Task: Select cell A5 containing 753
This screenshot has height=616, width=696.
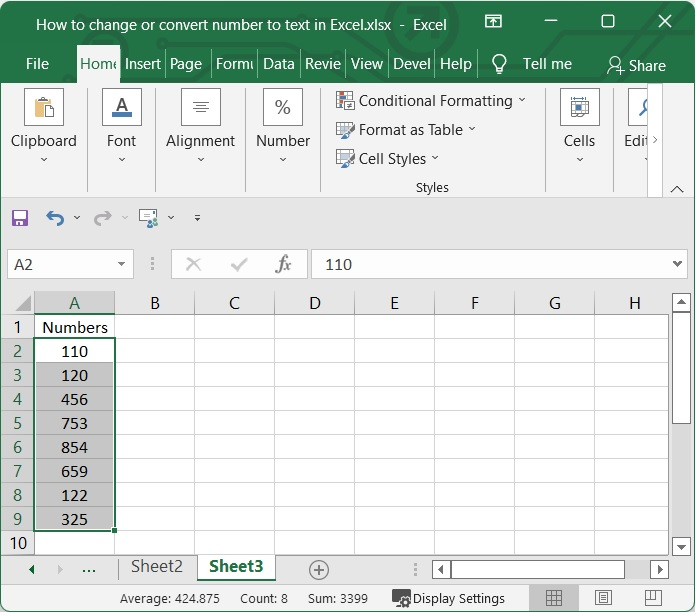Action: coord(75,423)
